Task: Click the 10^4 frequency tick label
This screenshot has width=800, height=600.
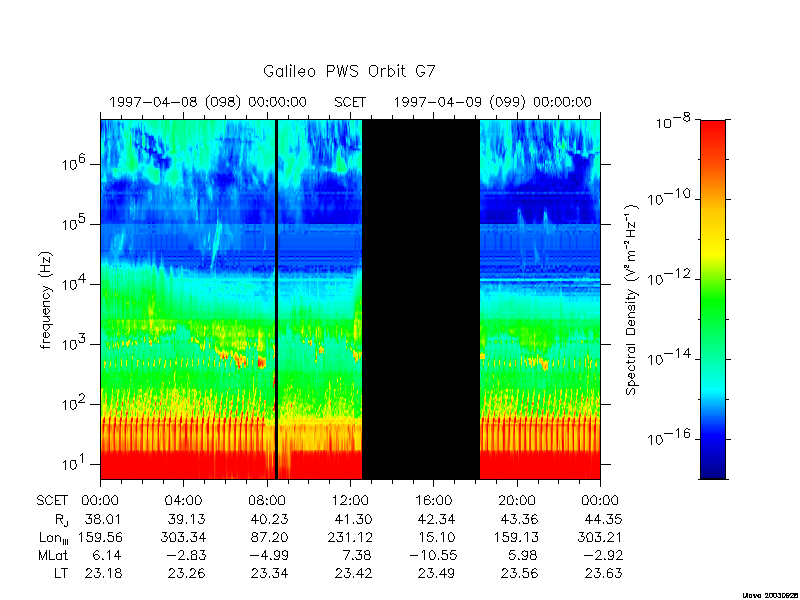Action: (72, 283)
